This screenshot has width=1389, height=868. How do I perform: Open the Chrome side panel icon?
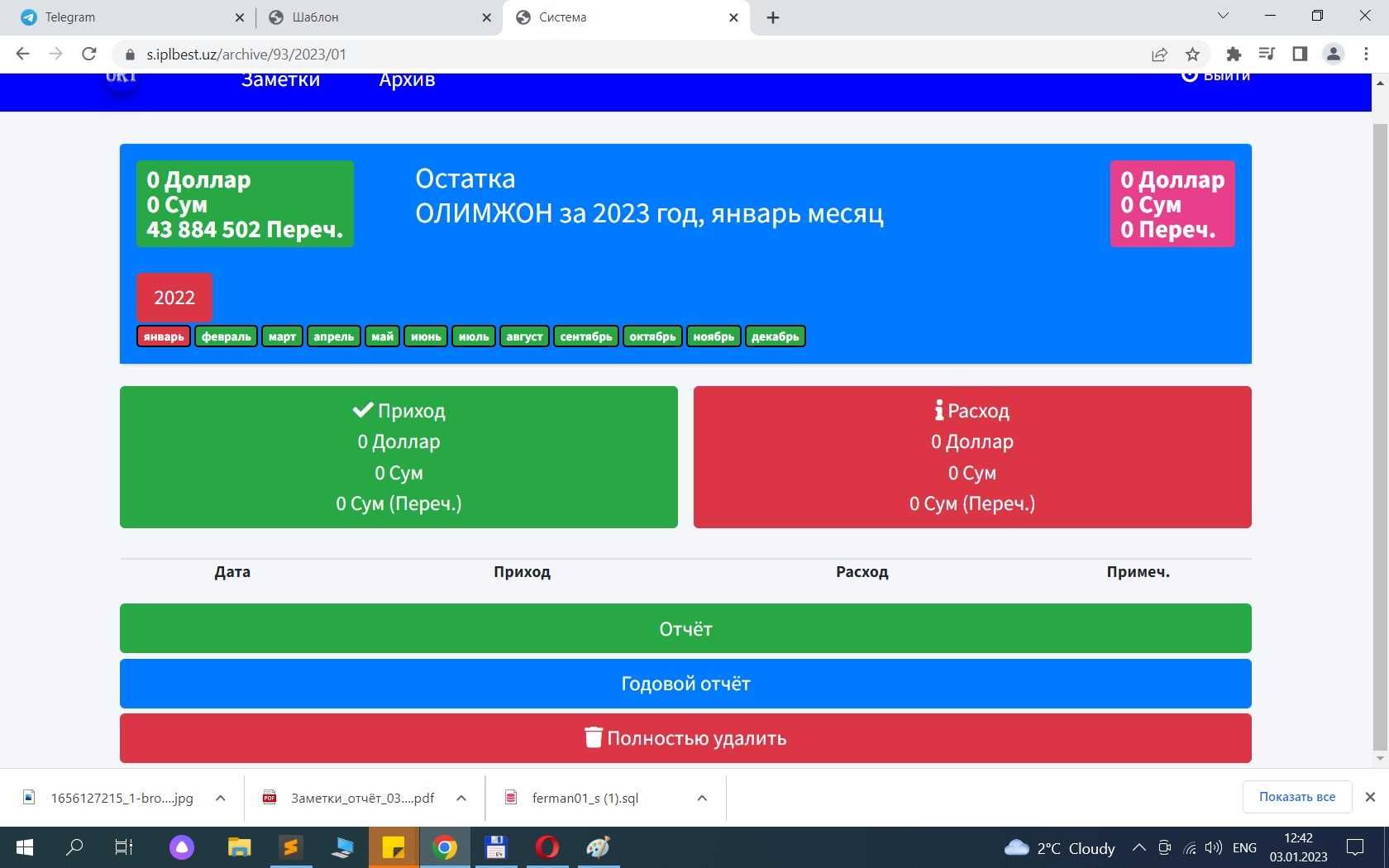point(1300,55)
